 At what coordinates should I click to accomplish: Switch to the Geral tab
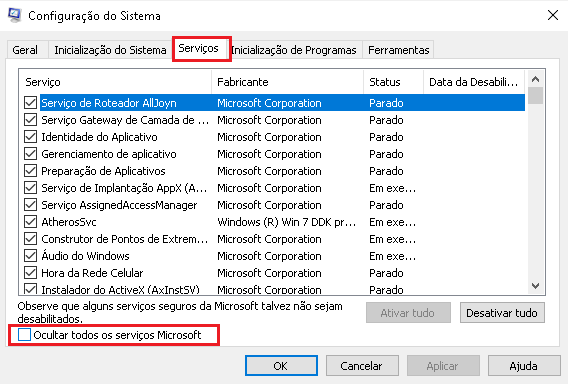pos(25,50)
